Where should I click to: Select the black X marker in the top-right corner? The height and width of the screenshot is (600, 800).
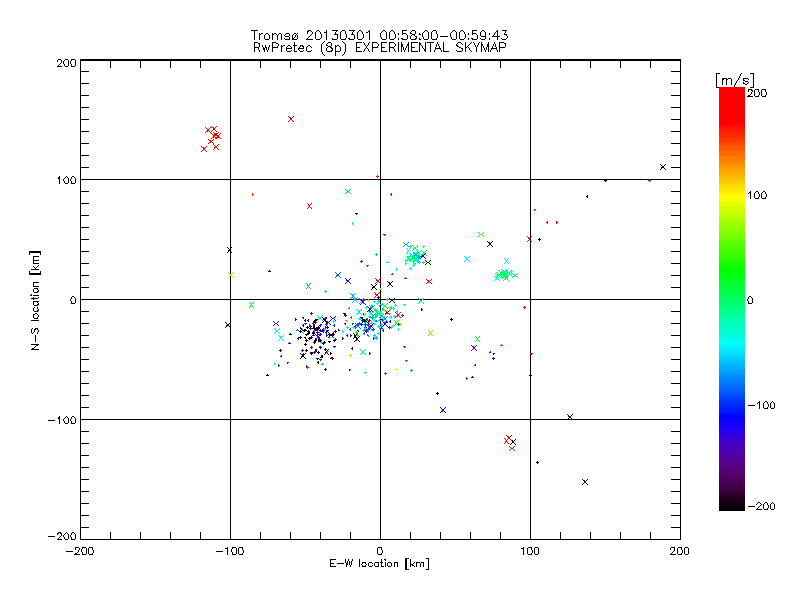663,167
